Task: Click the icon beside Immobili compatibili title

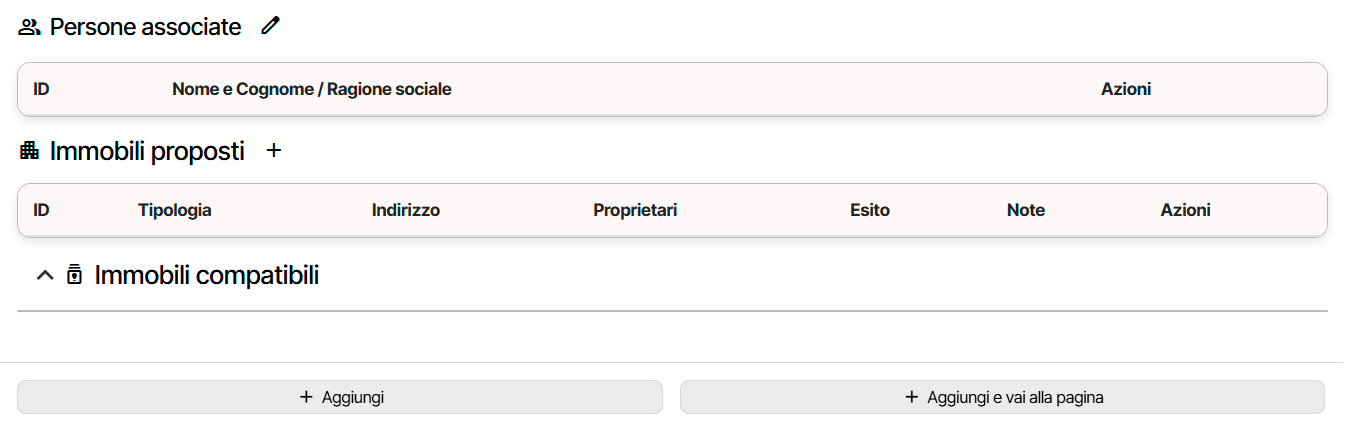Action: pos(74,275)
